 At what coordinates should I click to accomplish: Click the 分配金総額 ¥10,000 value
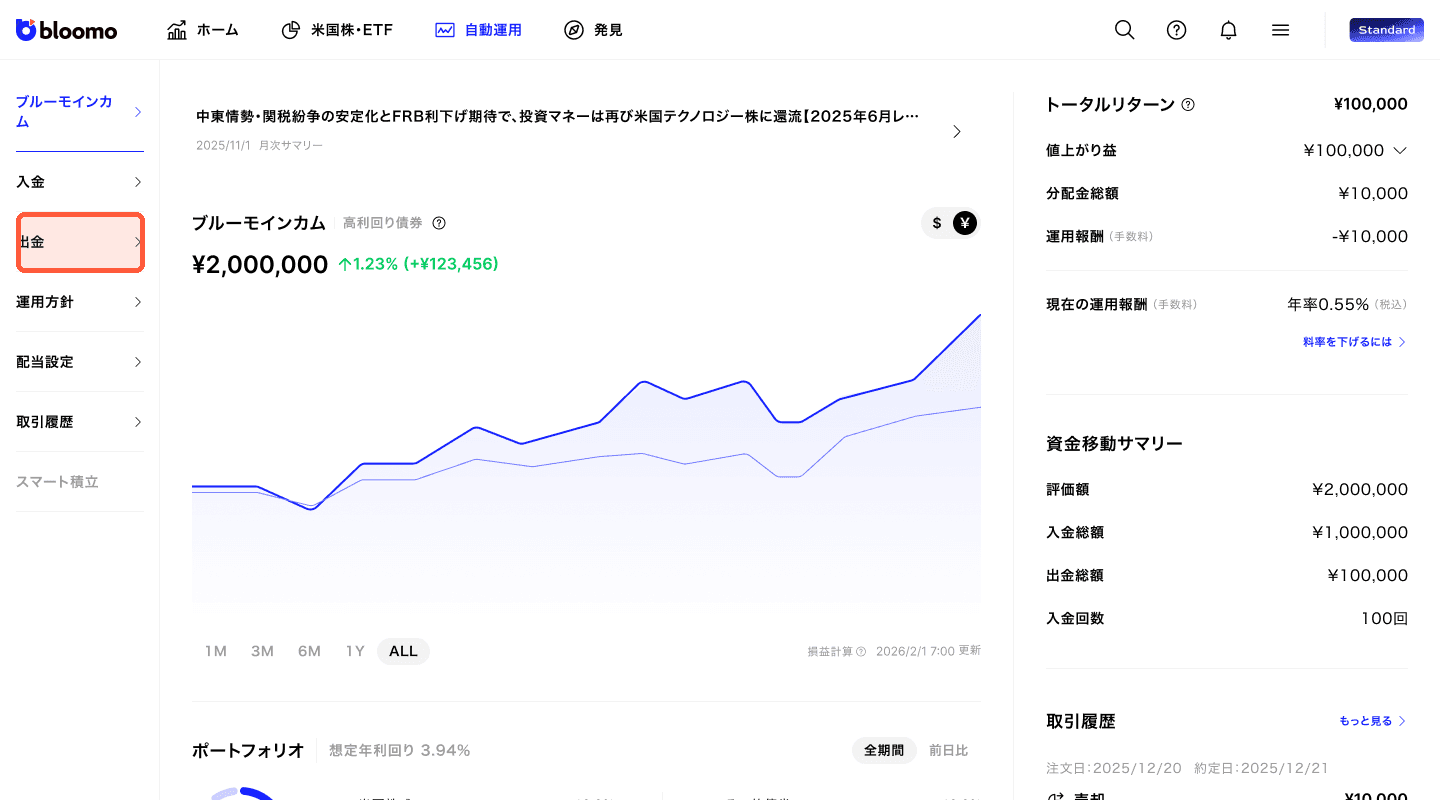pyautogui.click(x=1373, y=194)
